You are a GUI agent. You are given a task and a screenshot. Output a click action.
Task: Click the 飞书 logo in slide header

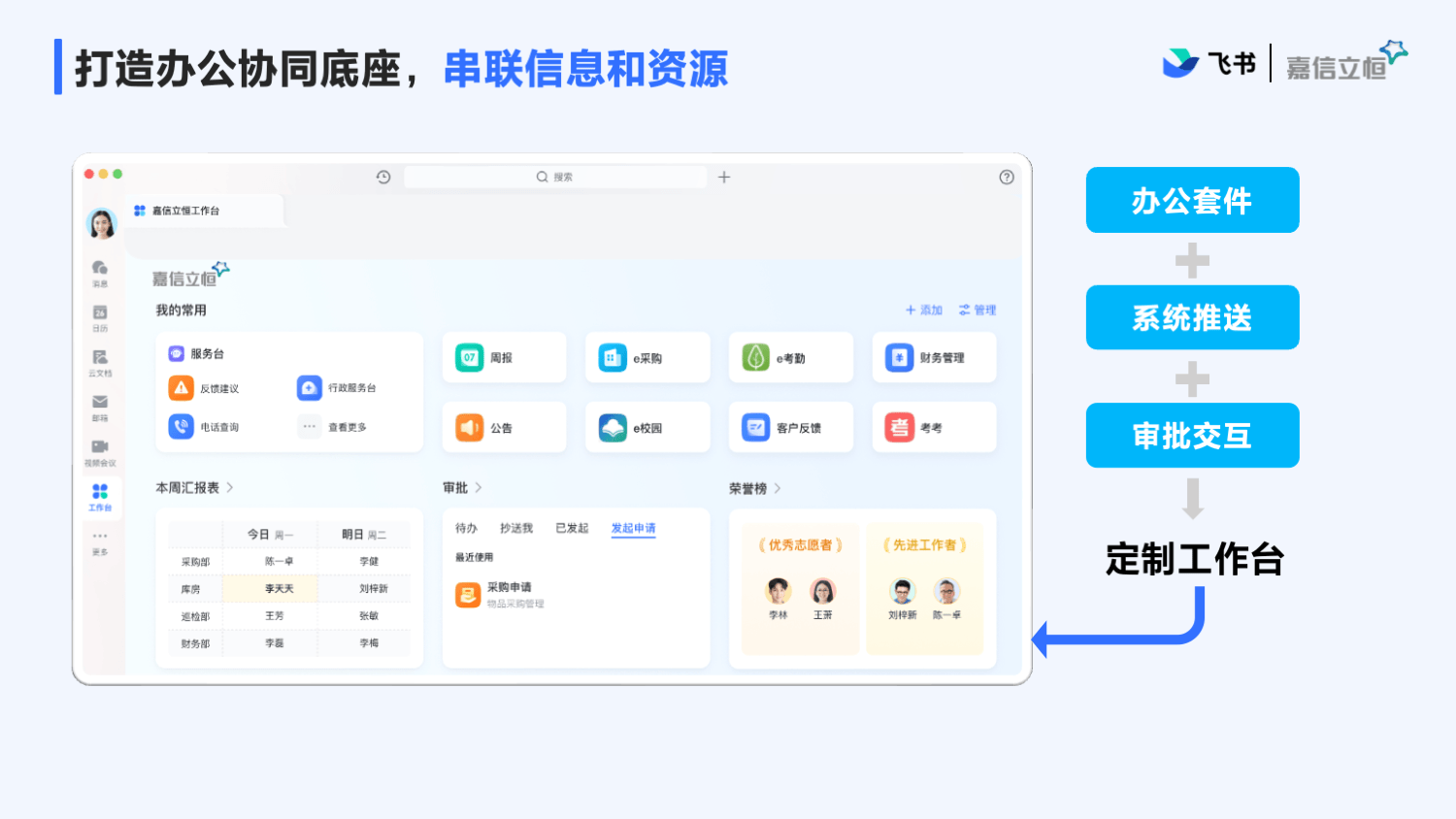click(1210, 64)
